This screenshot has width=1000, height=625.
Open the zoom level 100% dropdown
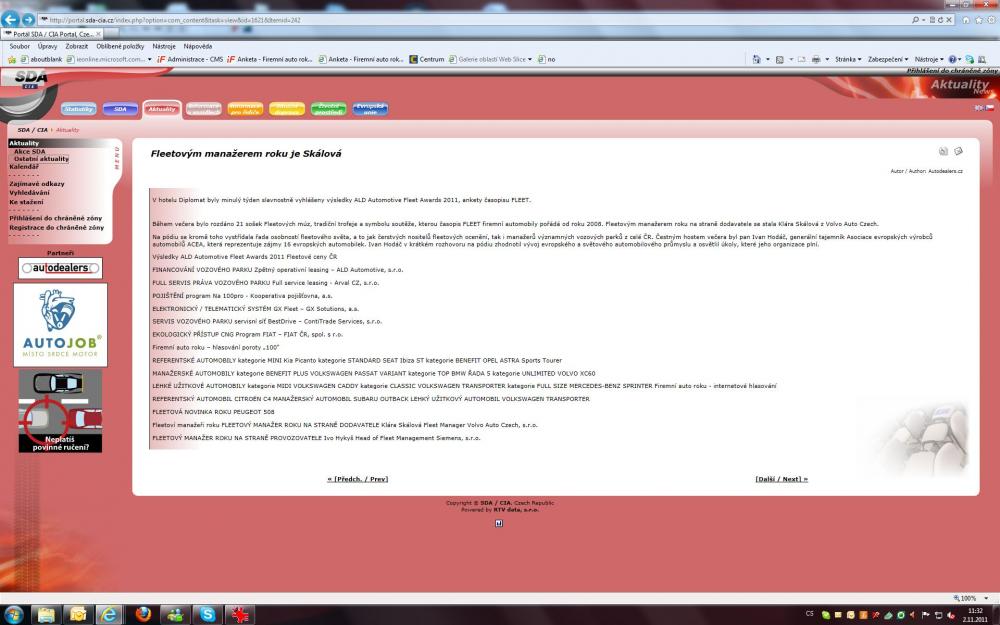click(x=986, y=598)
